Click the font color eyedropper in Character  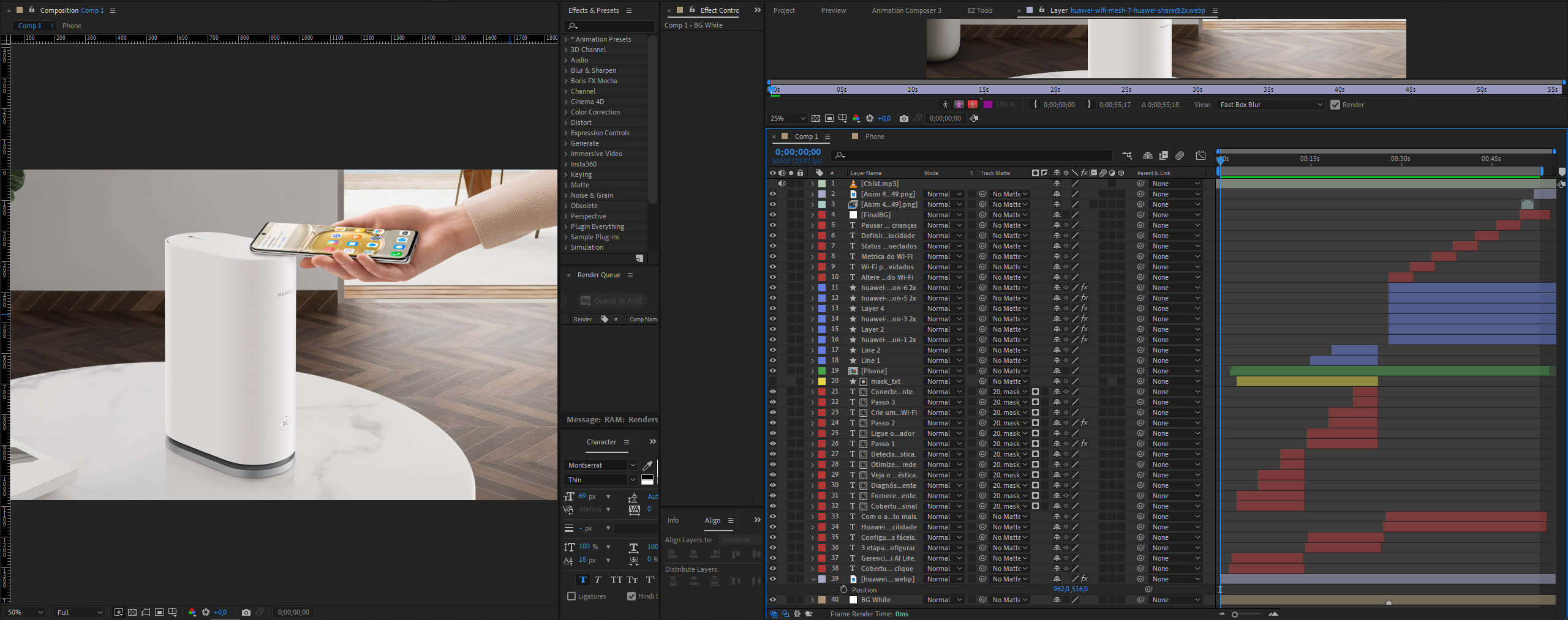coord(647,466)
